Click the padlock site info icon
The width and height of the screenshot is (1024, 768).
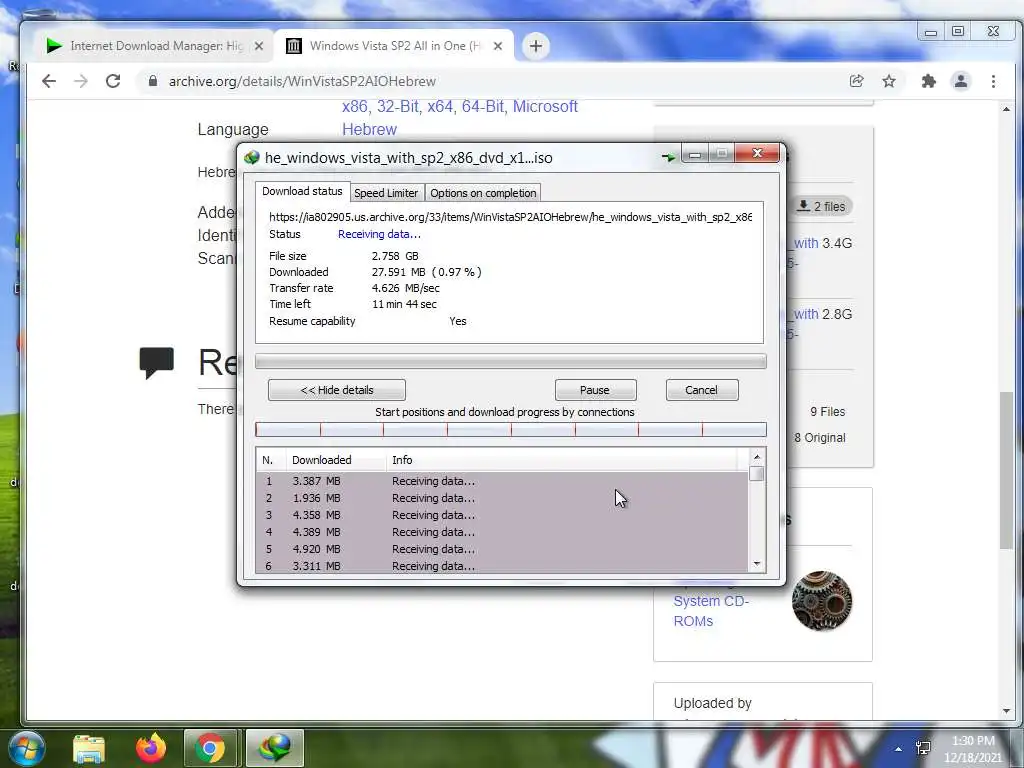tap(153, 81)
